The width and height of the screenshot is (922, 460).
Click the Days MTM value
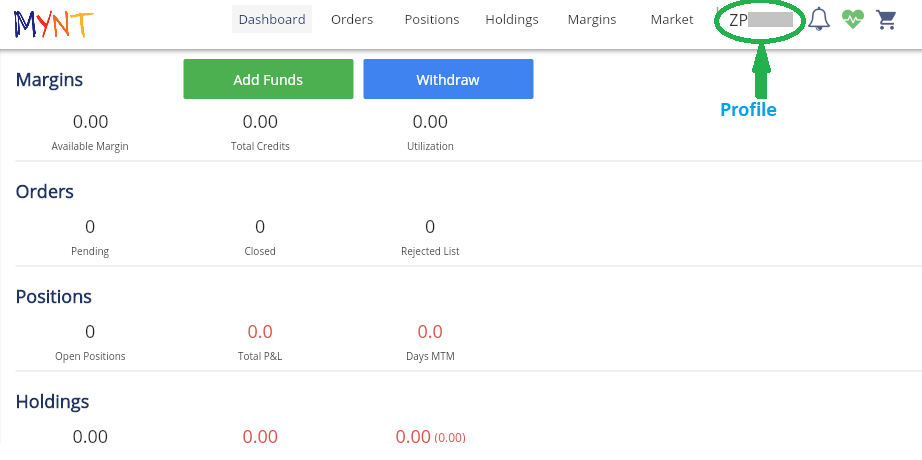[430, 333]
